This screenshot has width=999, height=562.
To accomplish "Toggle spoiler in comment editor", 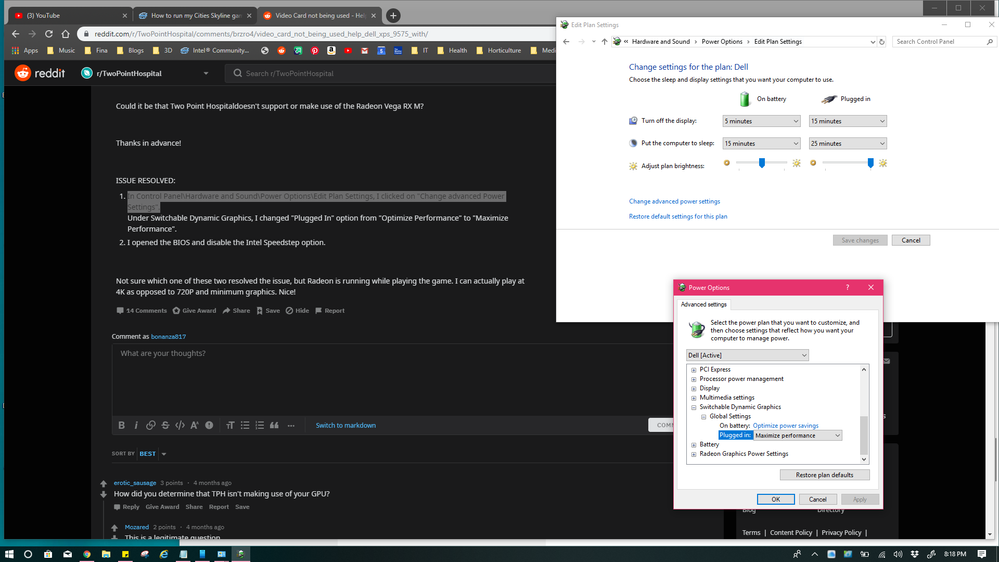I will pyautogui.click(x=209, y=425).
